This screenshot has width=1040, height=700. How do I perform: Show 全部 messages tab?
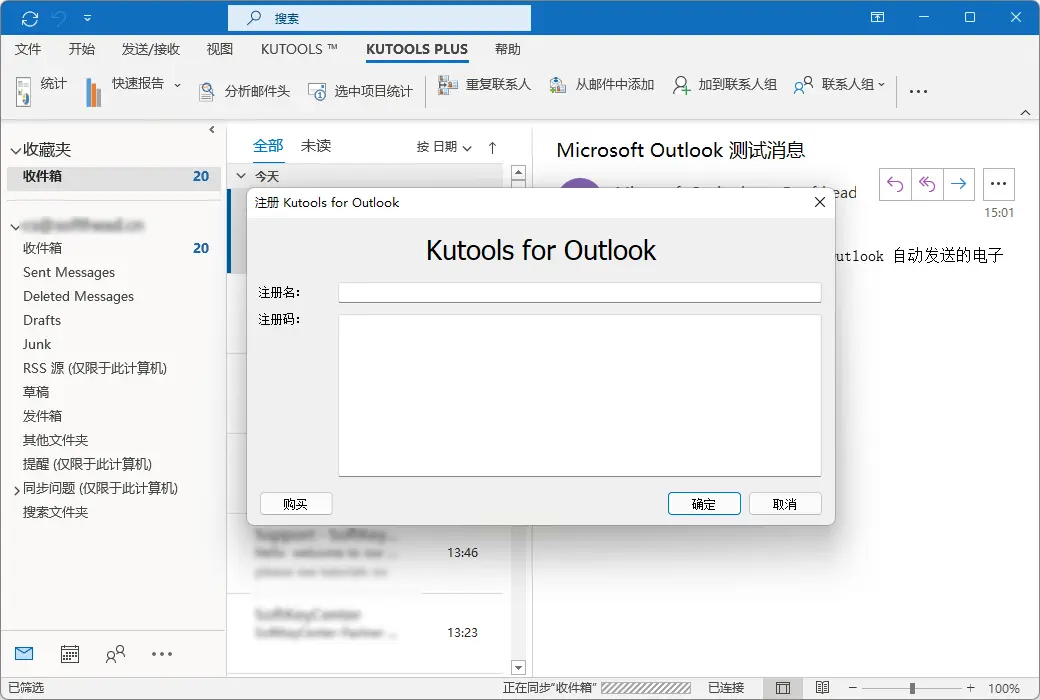(268, 146)
